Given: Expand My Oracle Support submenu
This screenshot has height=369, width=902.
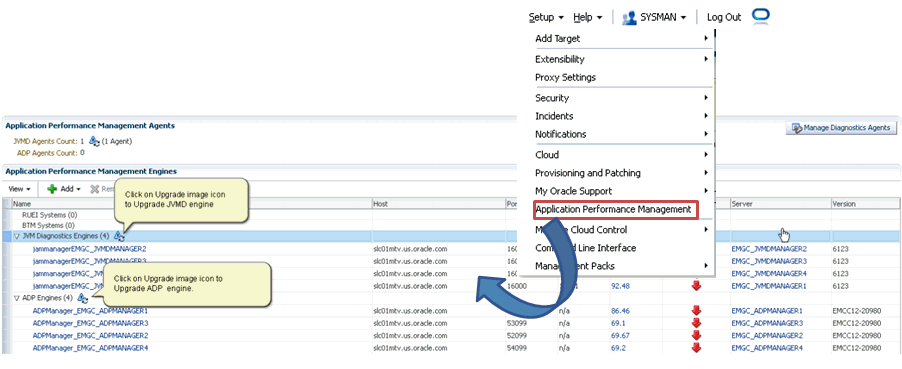Looking at the screenshot, I should click(621, 191).
